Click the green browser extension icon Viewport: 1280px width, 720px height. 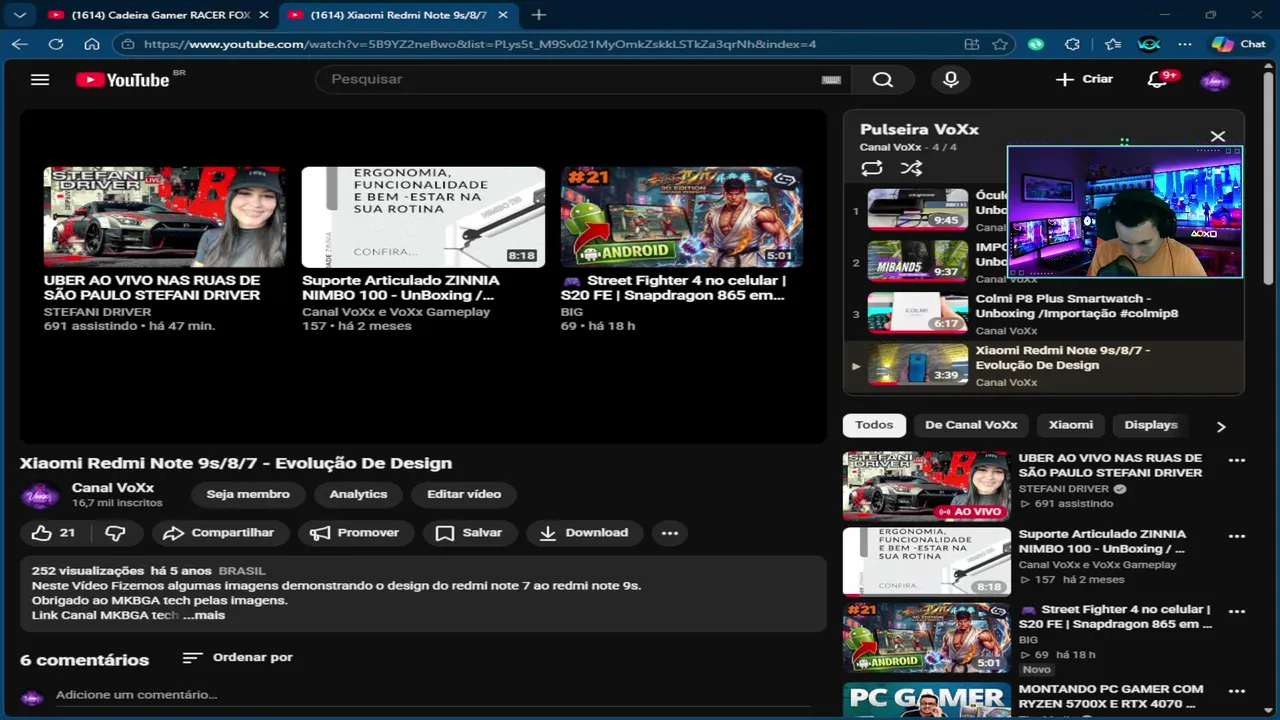1036,44
